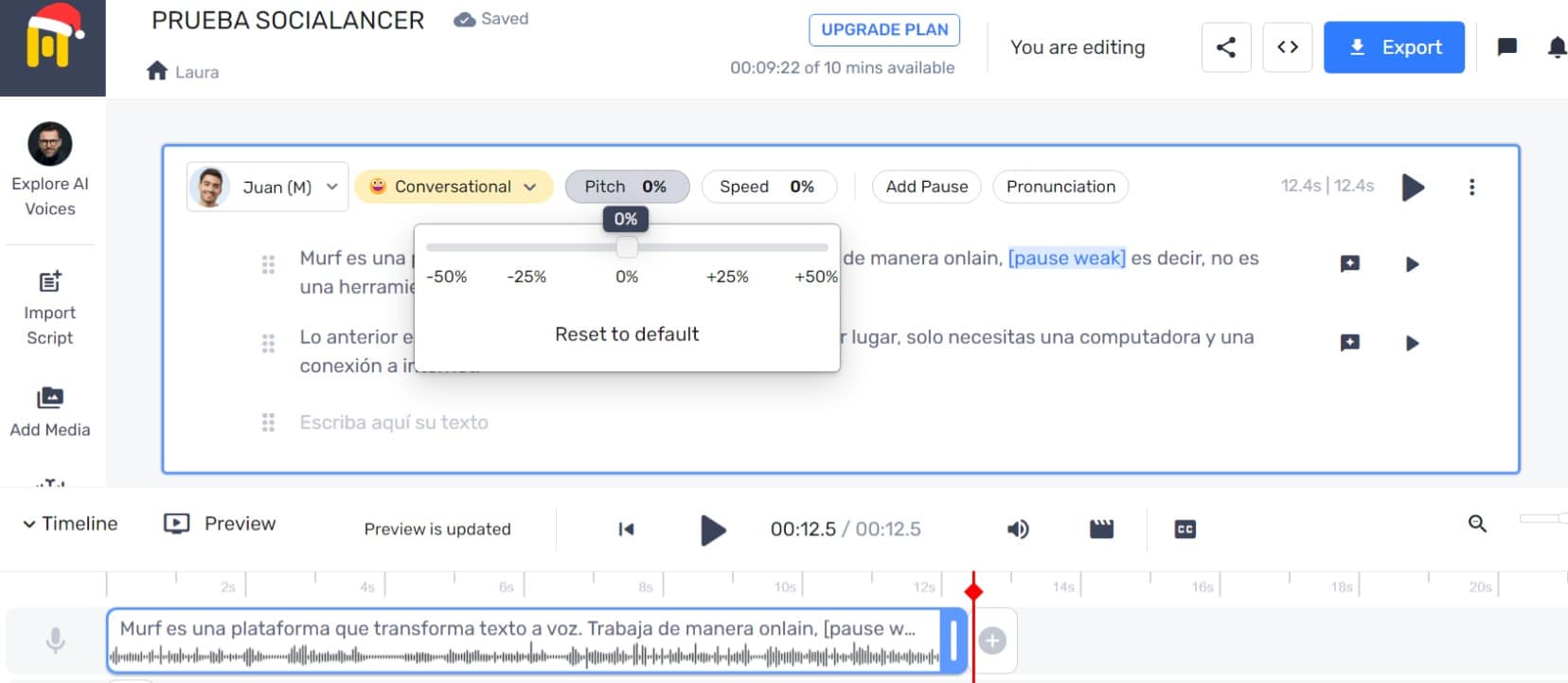
Task: Add comment on the 'Murf es una' line
Action: [1350, 263]
